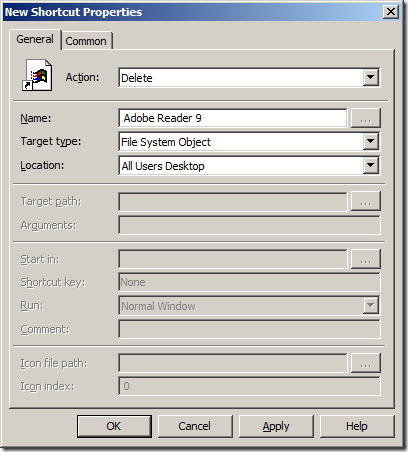Click the browse ellipsis button next to Name
This screenshot has width=408, height=452.
point(365,118)
